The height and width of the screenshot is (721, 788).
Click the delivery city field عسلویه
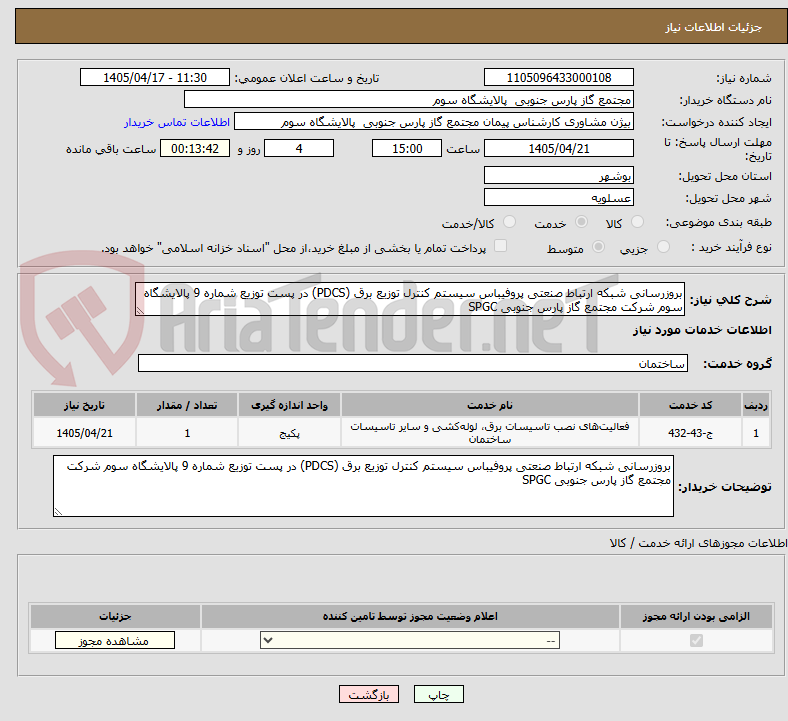558,197
